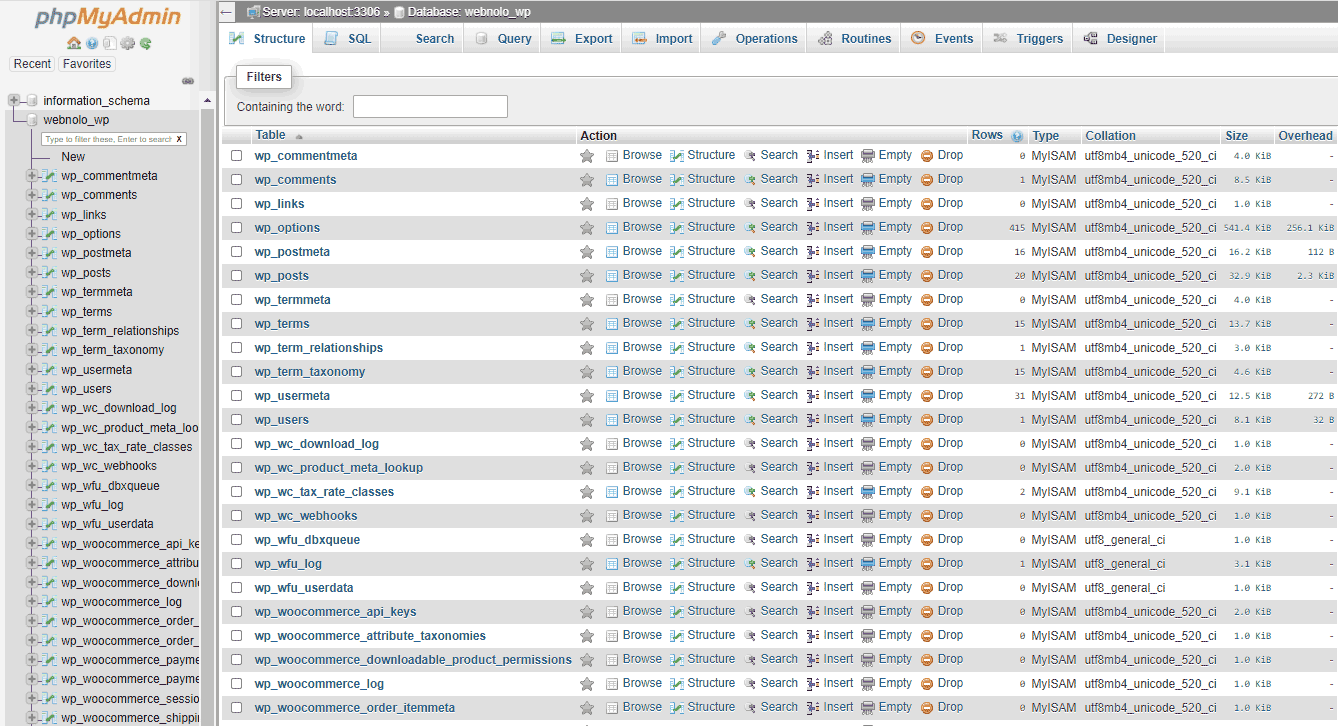The width and height of the screenshot is (1338, 726).
Task: Open the Import tab
Action: [x=661, y=39]
